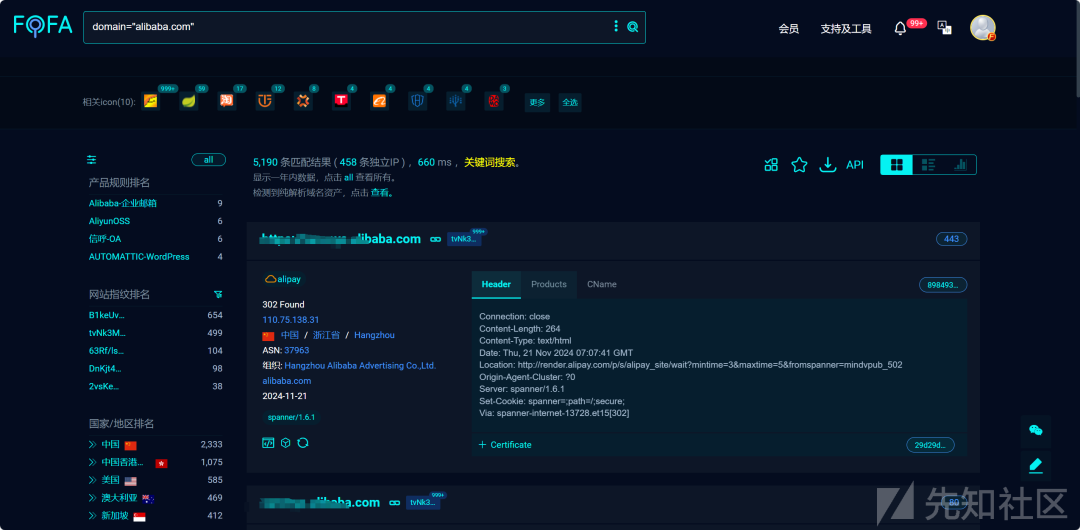Click the batch select checklist icon
Image resolution: width=1080 pixels, height=530 pixels.
[x=771, y=165]
